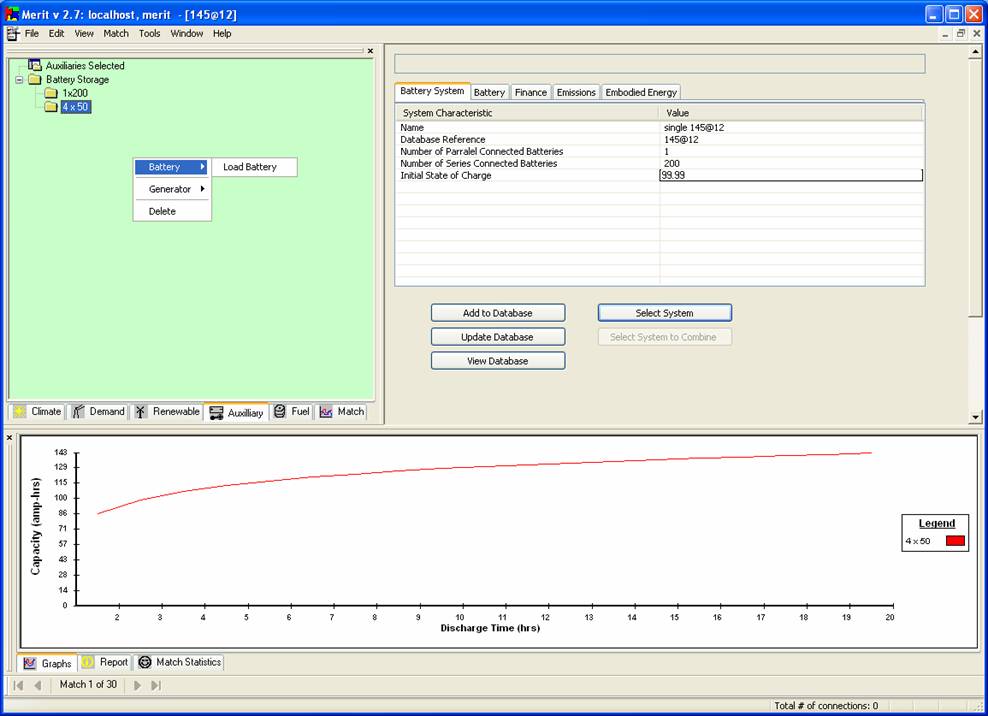Select the 1x200 folder icon

tap(51, 93)
